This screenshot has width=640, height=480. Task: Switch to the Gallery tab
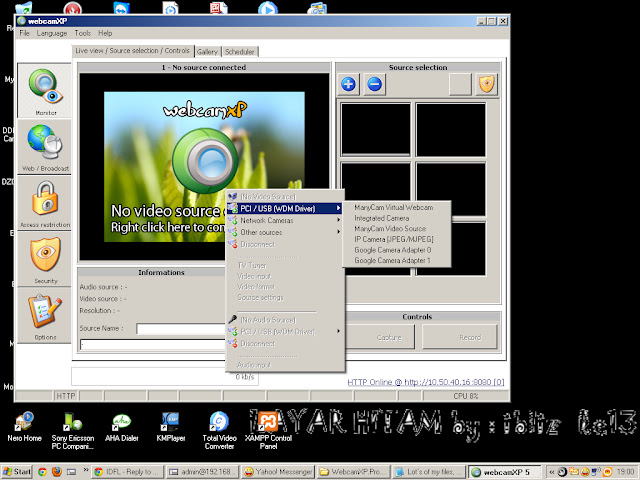click(x=207, y=50)
